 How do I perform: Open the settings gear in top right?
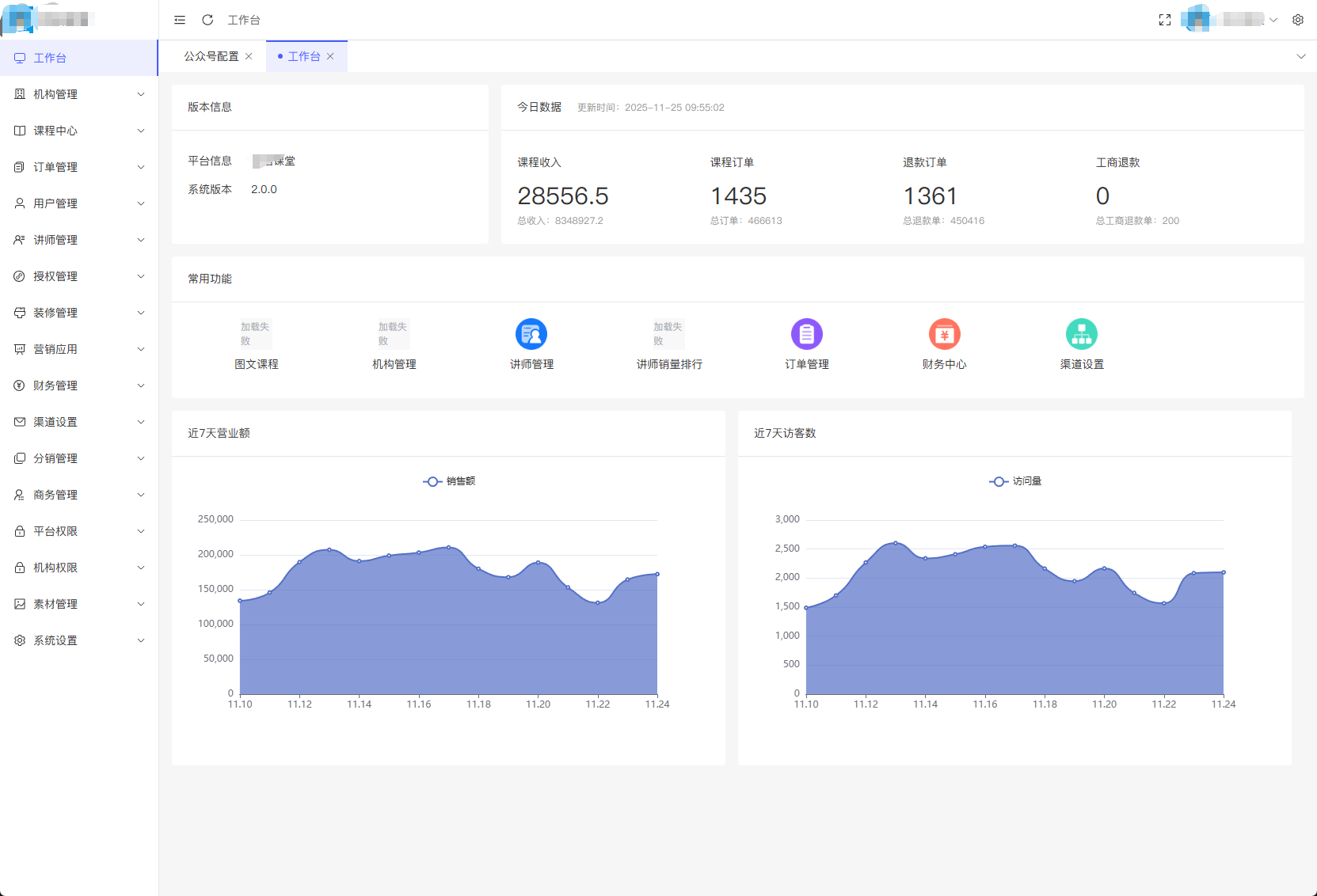[1298, 20]
